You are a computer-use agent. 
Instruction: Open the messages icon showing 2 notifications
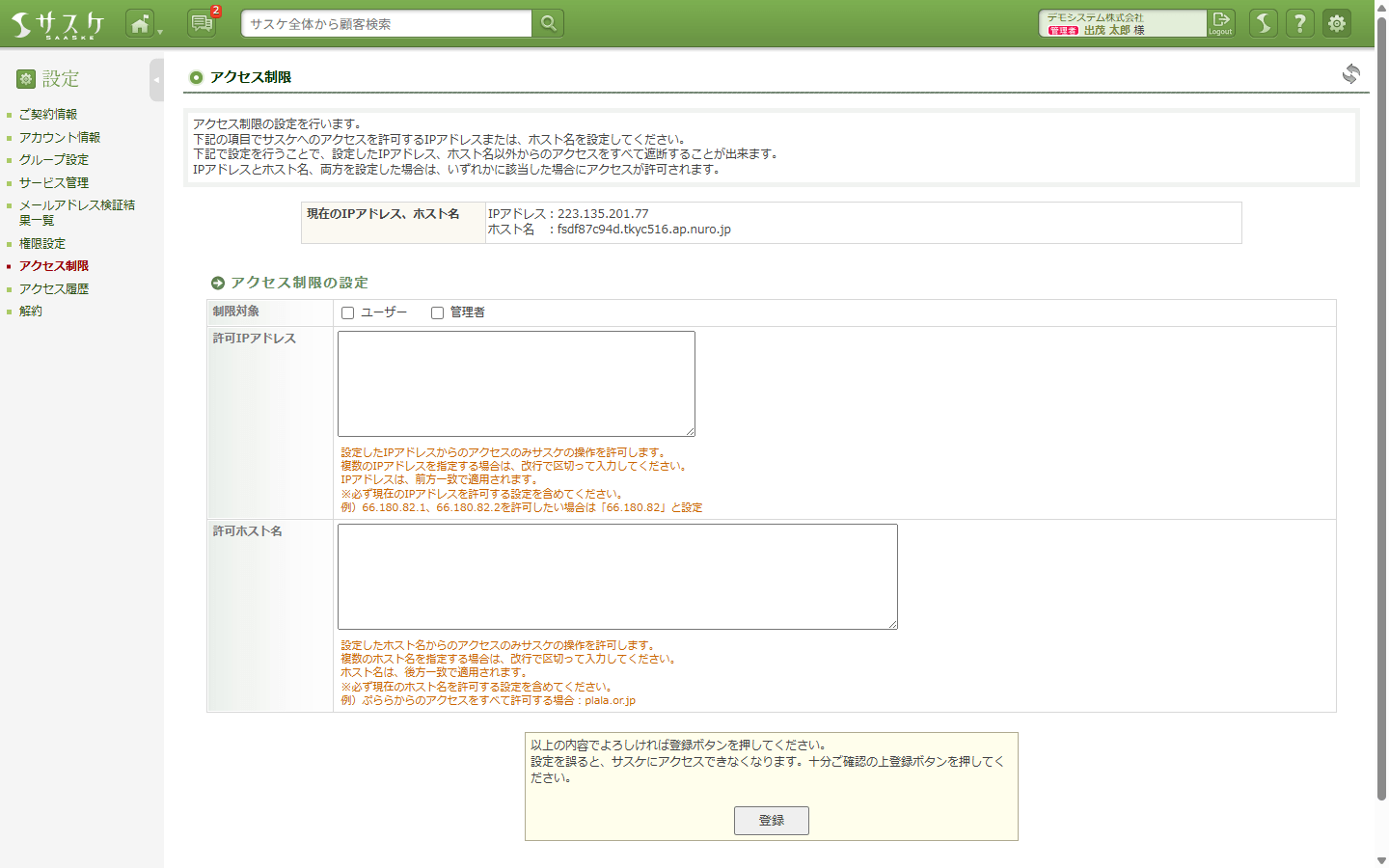pos(201,22)
